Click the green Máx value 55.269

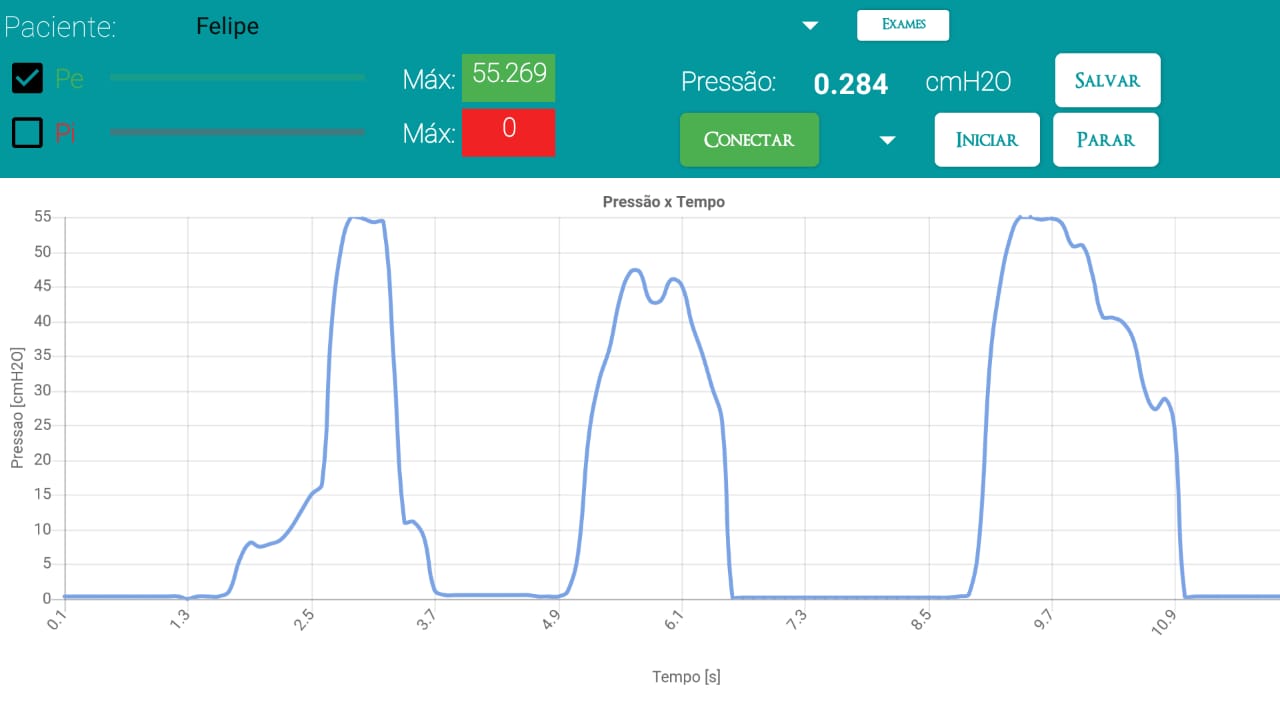pos(509,77)
